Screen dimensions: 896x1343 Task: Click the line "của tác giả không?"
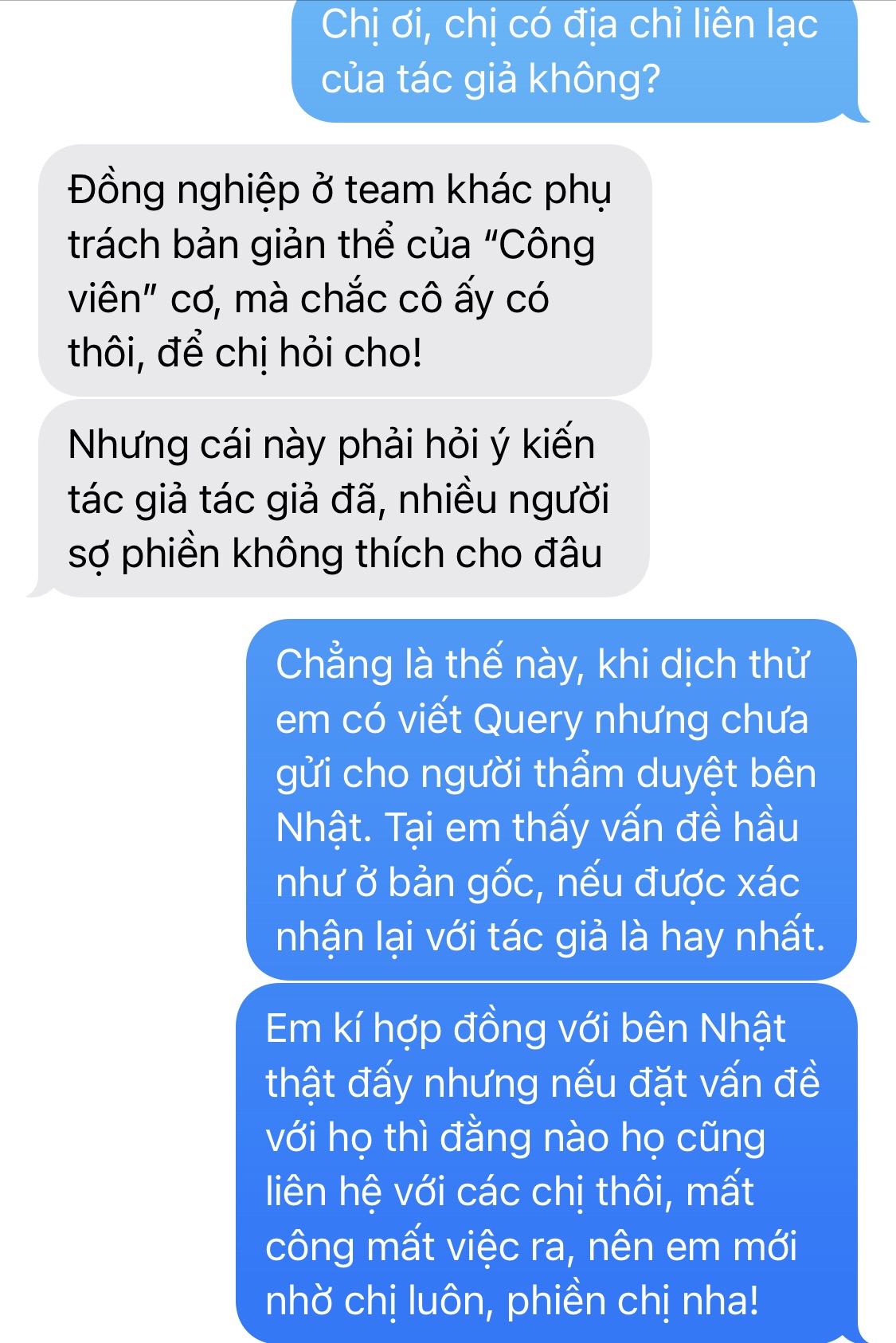[x=491, y=79]
